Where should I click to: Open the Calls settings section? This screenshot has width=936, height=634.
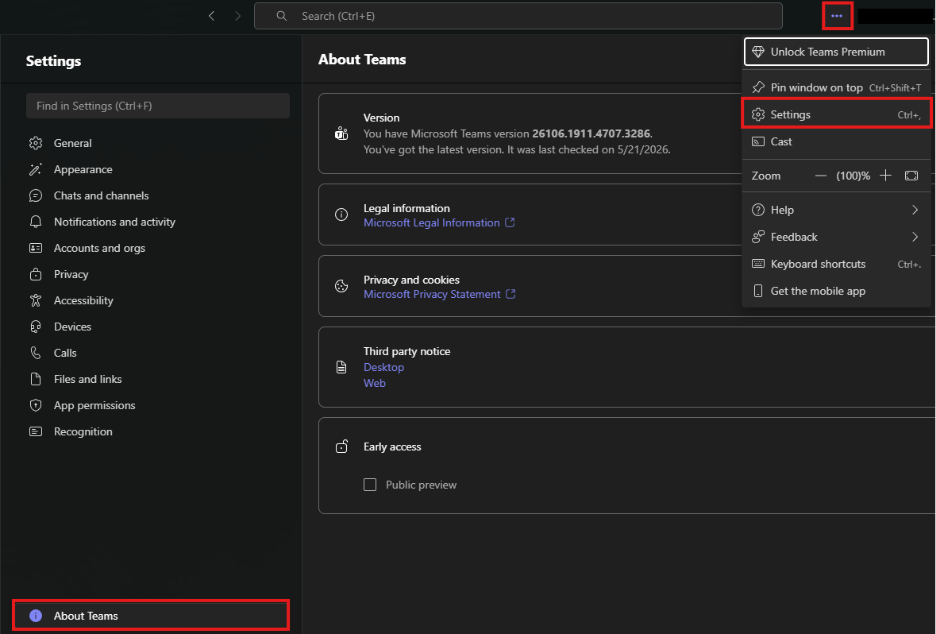[158, 353]
